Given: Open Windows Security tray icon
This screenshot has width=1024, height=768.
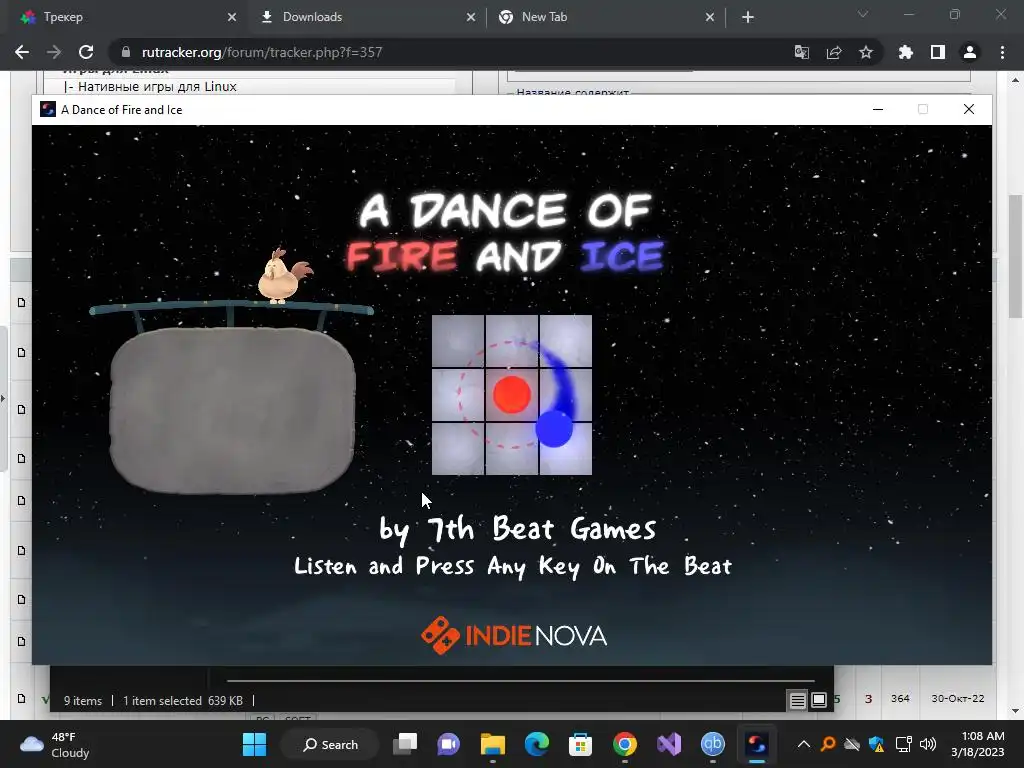Looking at the screenshot, I should [876, 744].
